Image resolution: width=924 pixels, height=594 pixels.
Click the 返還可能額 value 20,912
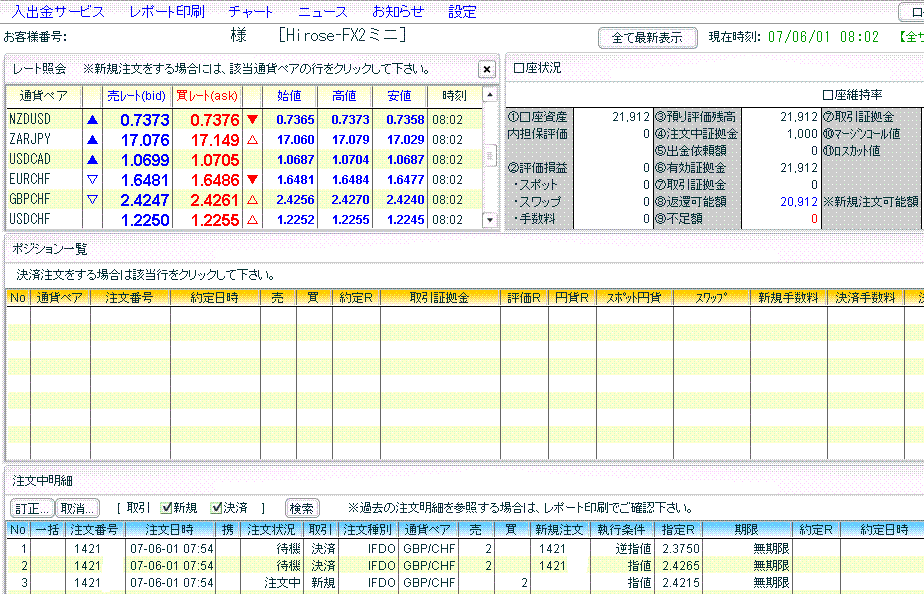point(798,202)
